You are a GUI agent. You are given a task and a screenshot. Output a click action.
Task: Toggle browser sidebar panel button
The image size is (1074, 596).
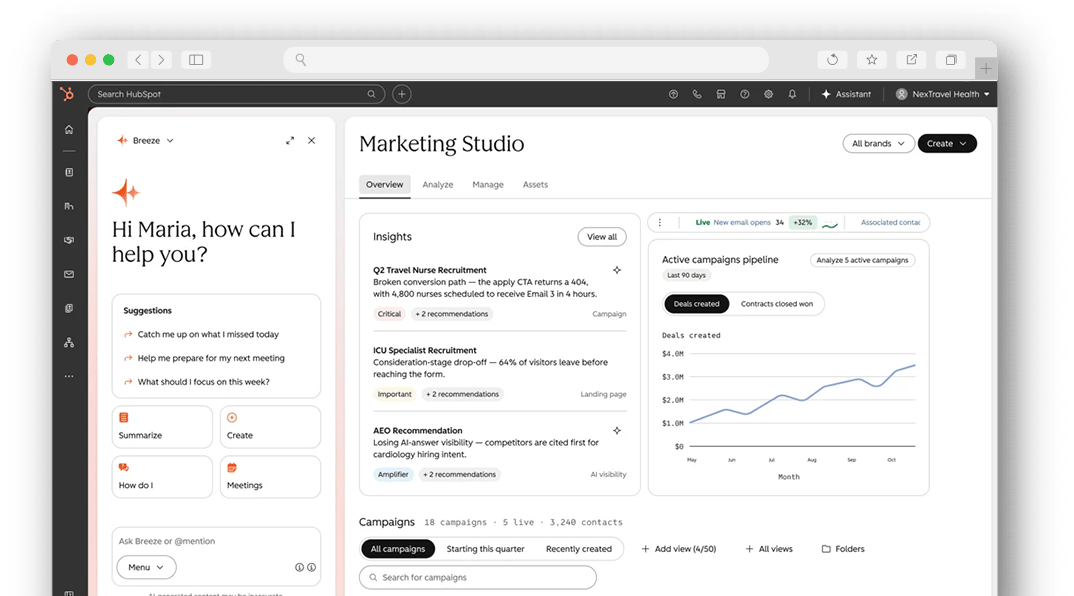click(x=196, y=60)
